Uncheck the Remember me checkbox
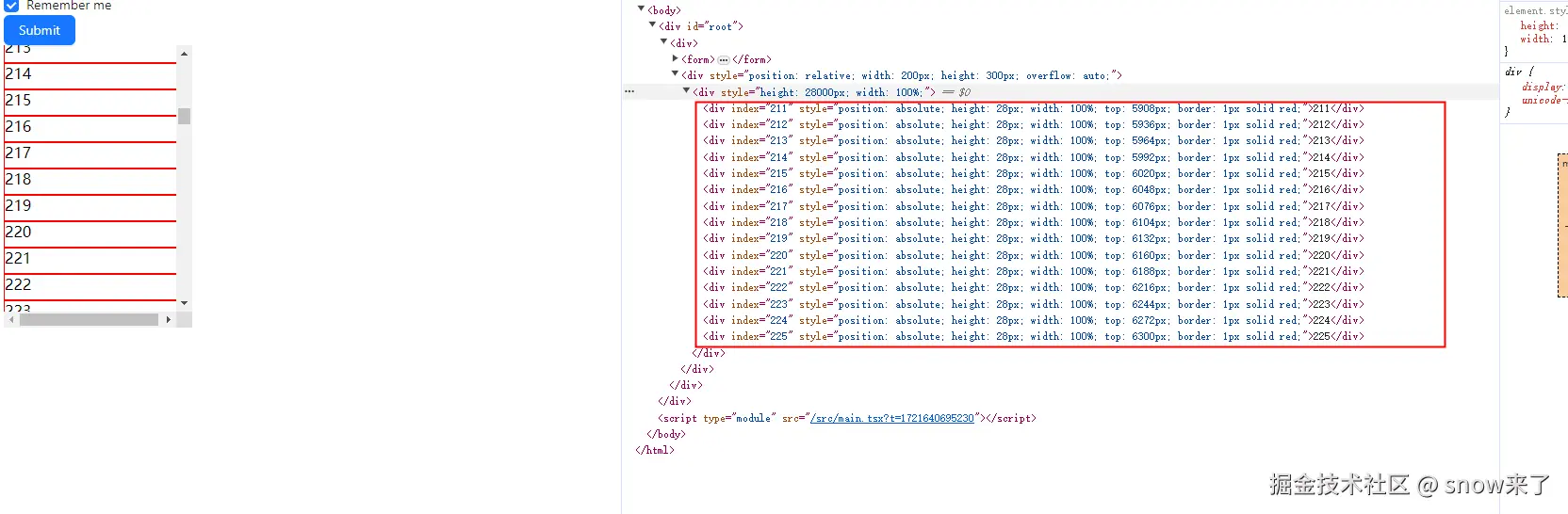Viewport: 1568px width, 514px height. coord(11,6)
